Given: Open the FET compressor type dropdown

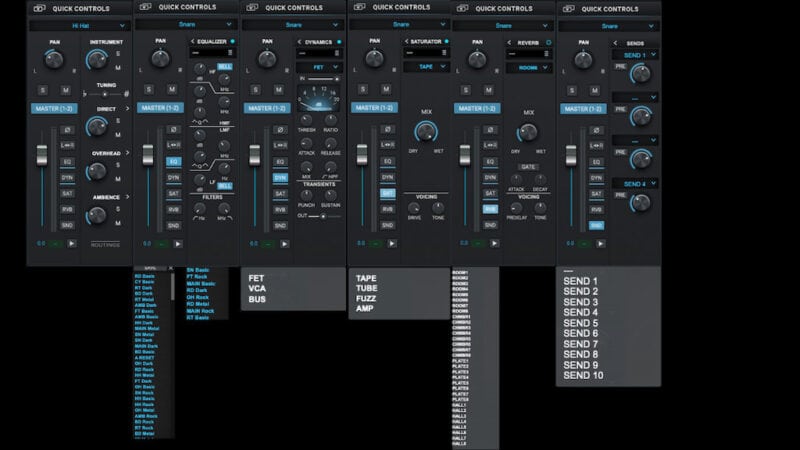Looking at the screenshot, I should point(318,67).
